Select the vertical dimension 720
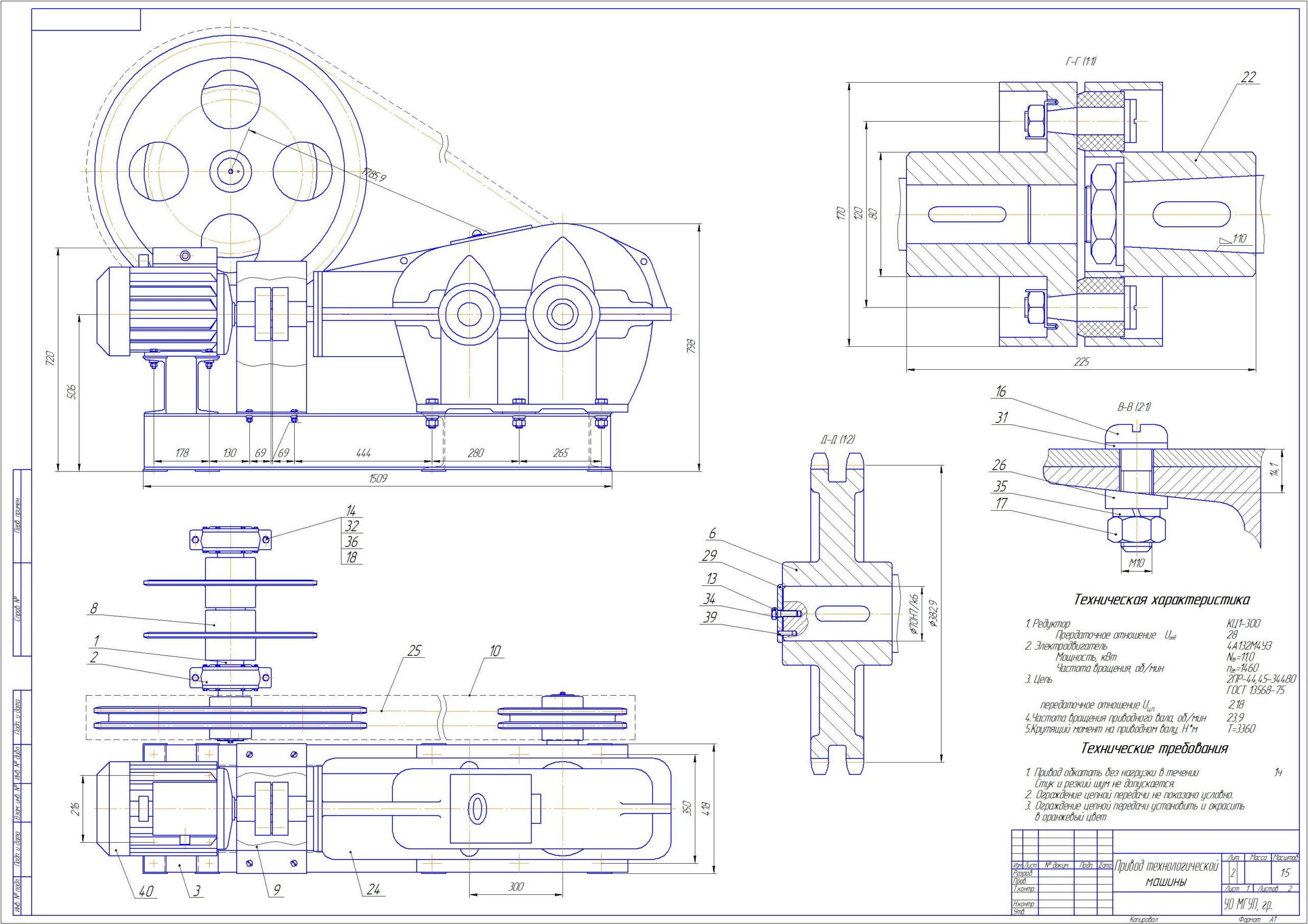 point(50,359)
